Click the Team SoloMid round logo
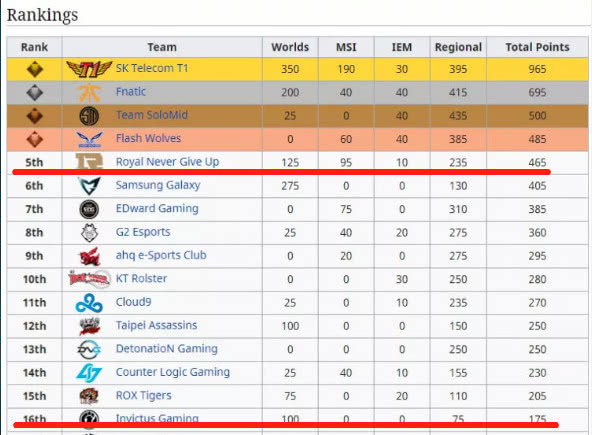 click(x=89, y=116)
